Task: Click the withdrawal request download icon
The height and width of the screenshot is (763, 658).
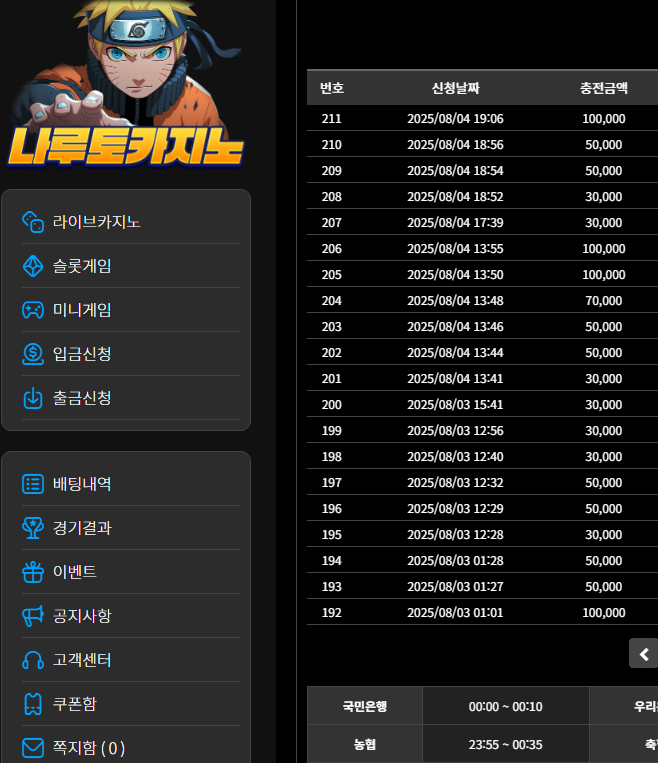Action: tap(33, 398)
